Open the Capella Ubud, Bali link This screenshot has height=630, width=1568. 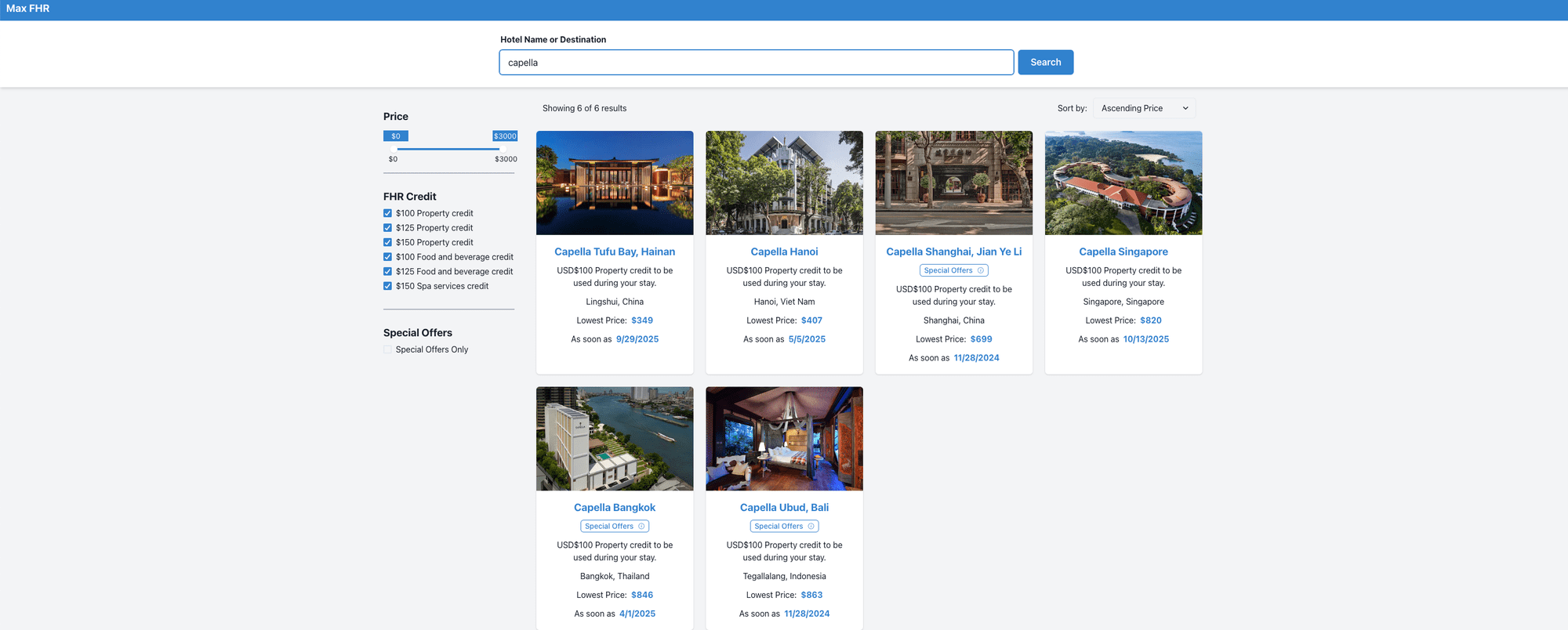(x=784, y=508)
